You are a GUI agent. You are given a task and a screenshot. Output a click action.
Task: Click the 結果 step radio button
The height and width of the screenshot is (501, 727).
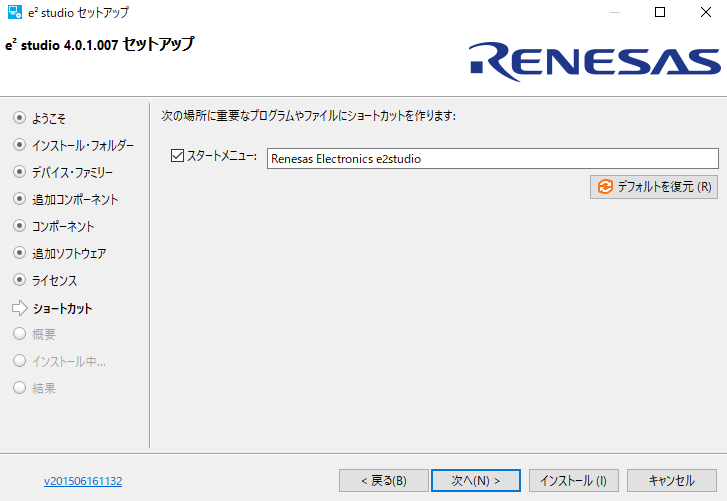pos(19,387)
